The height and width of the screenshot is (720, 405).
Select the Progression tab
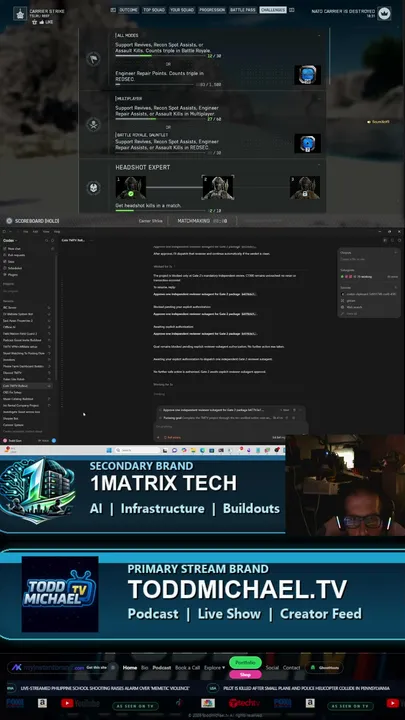pyautogui.click(x=212, y=10)
